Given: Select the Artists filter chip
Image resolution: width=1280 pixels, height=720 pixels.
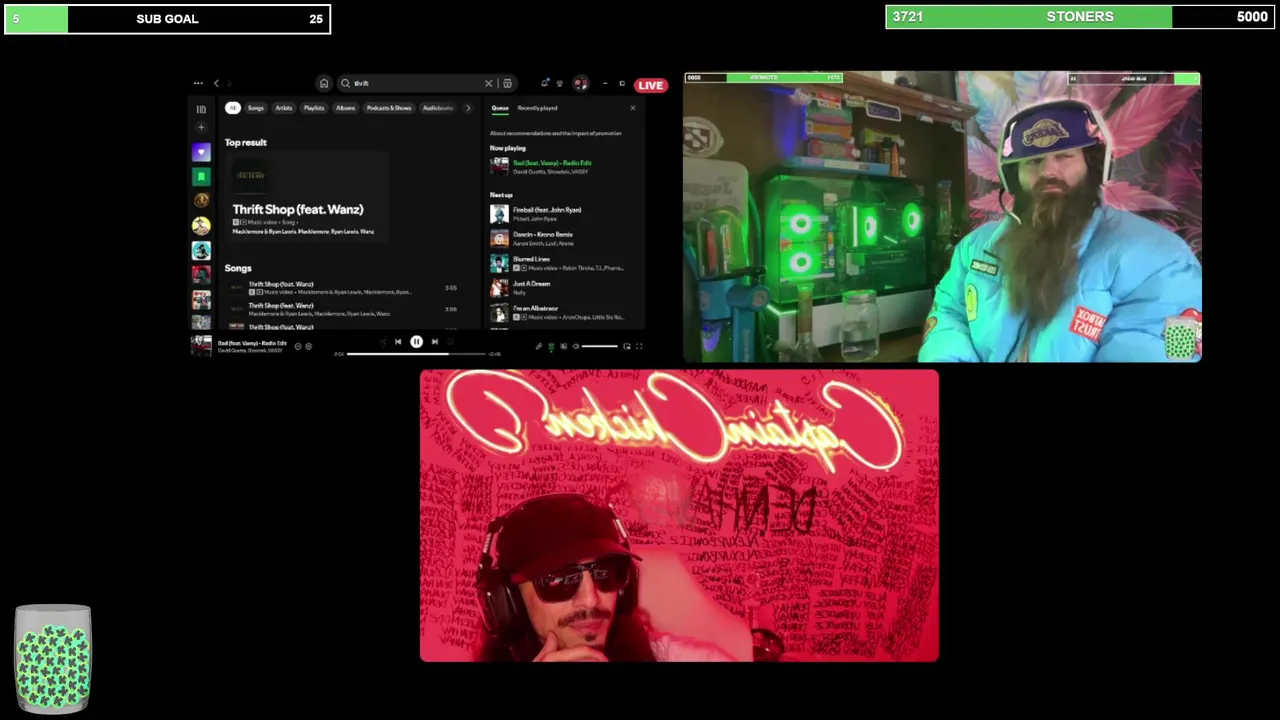Looking at the screenshot, I should tap(284, 108).
